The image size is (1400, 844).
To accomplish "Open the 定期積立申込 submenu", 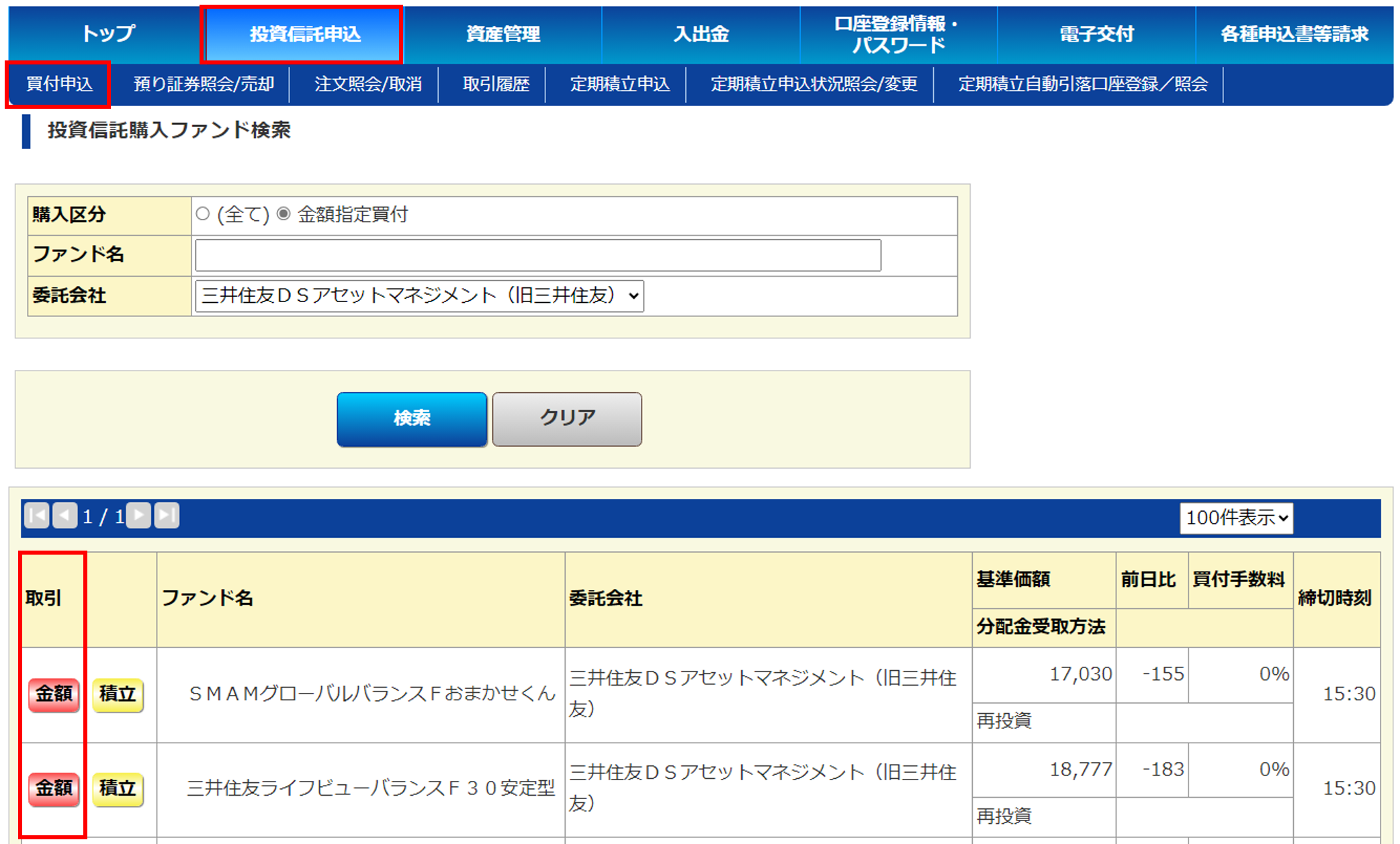I will pyautogui.click(x=619, y=84).
